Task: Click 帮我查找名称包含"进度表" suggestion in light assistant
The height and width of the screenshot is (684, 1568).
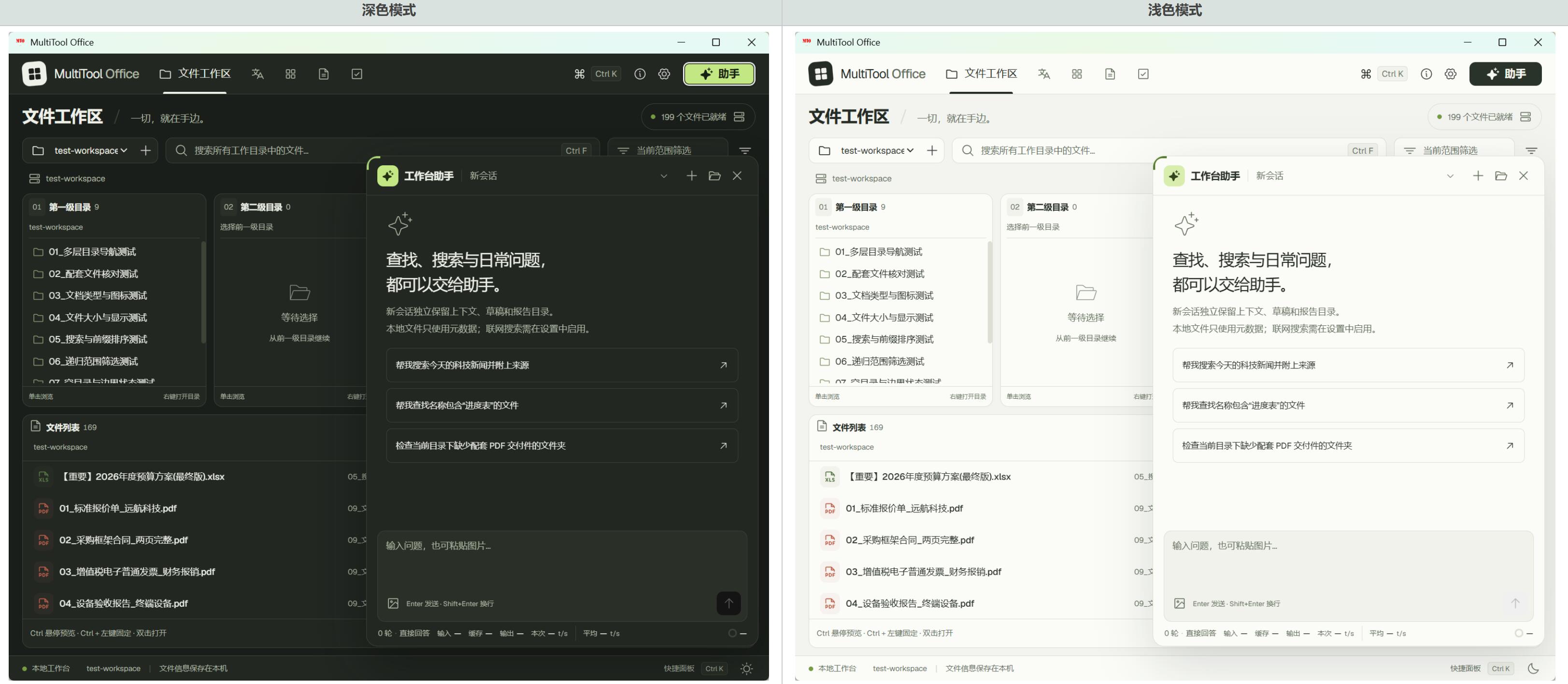Action: tap(1348, 405)
